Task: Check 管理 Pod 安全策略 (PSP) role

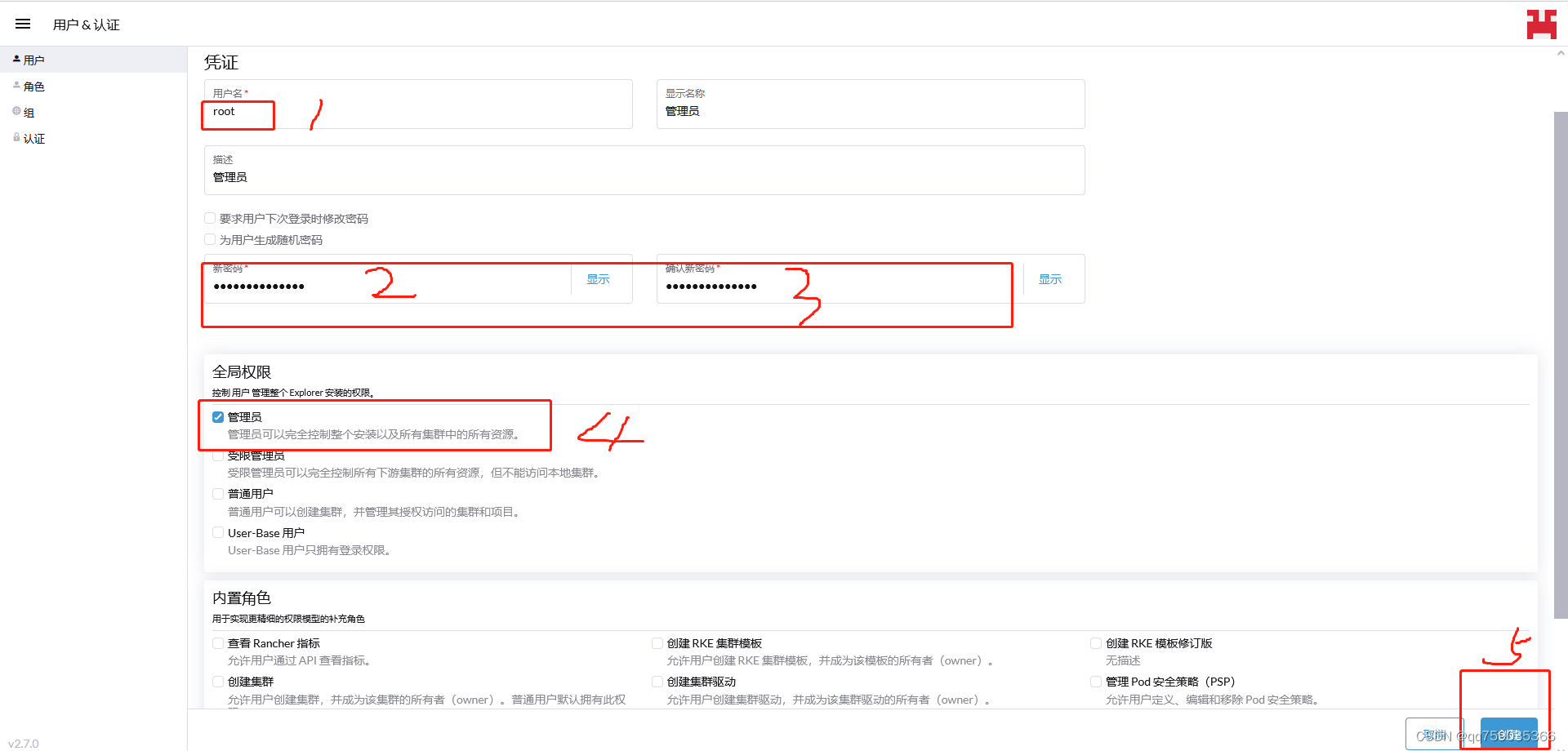Action: pyautogui.click(x=1096, y=682)
